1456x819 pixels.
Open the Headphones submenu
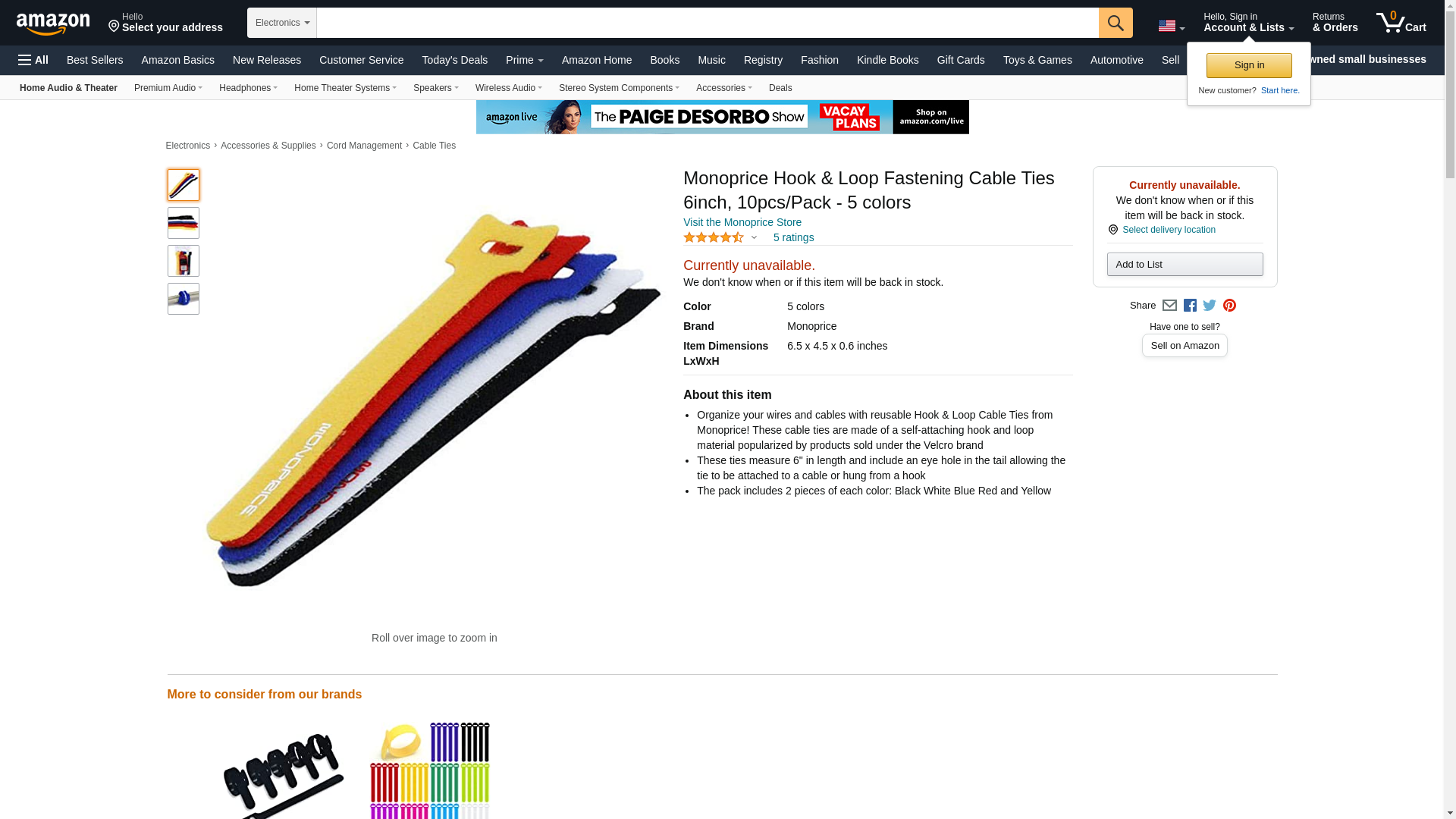coord(248,88)
